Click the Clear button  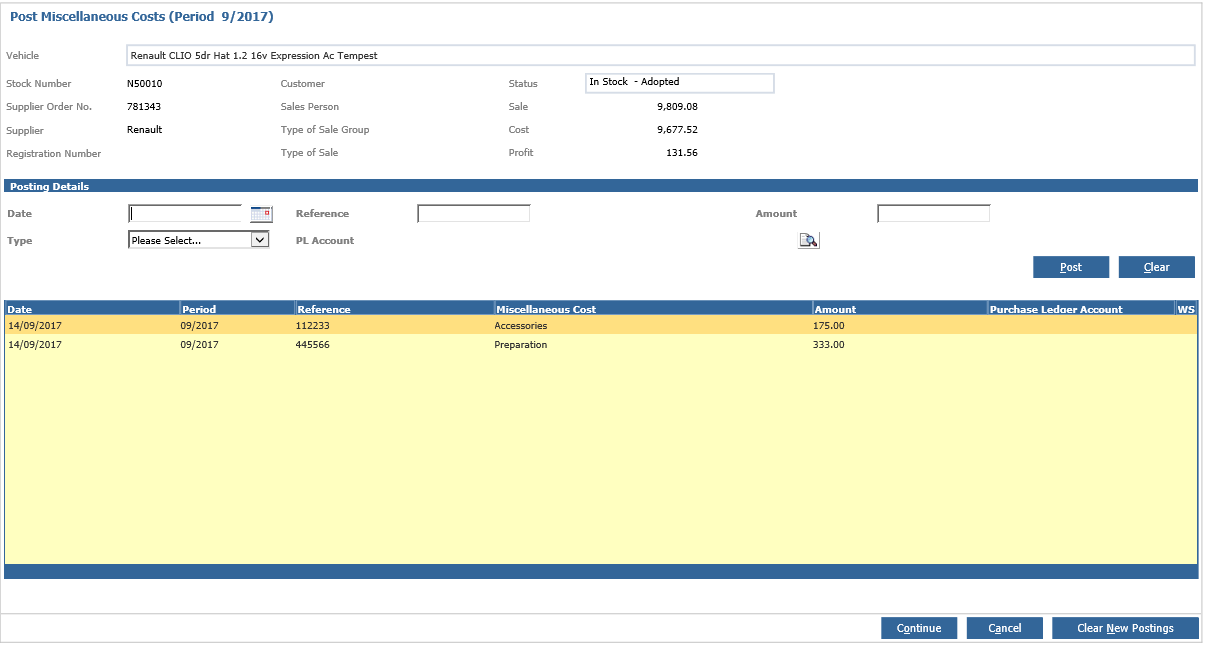1157,267
